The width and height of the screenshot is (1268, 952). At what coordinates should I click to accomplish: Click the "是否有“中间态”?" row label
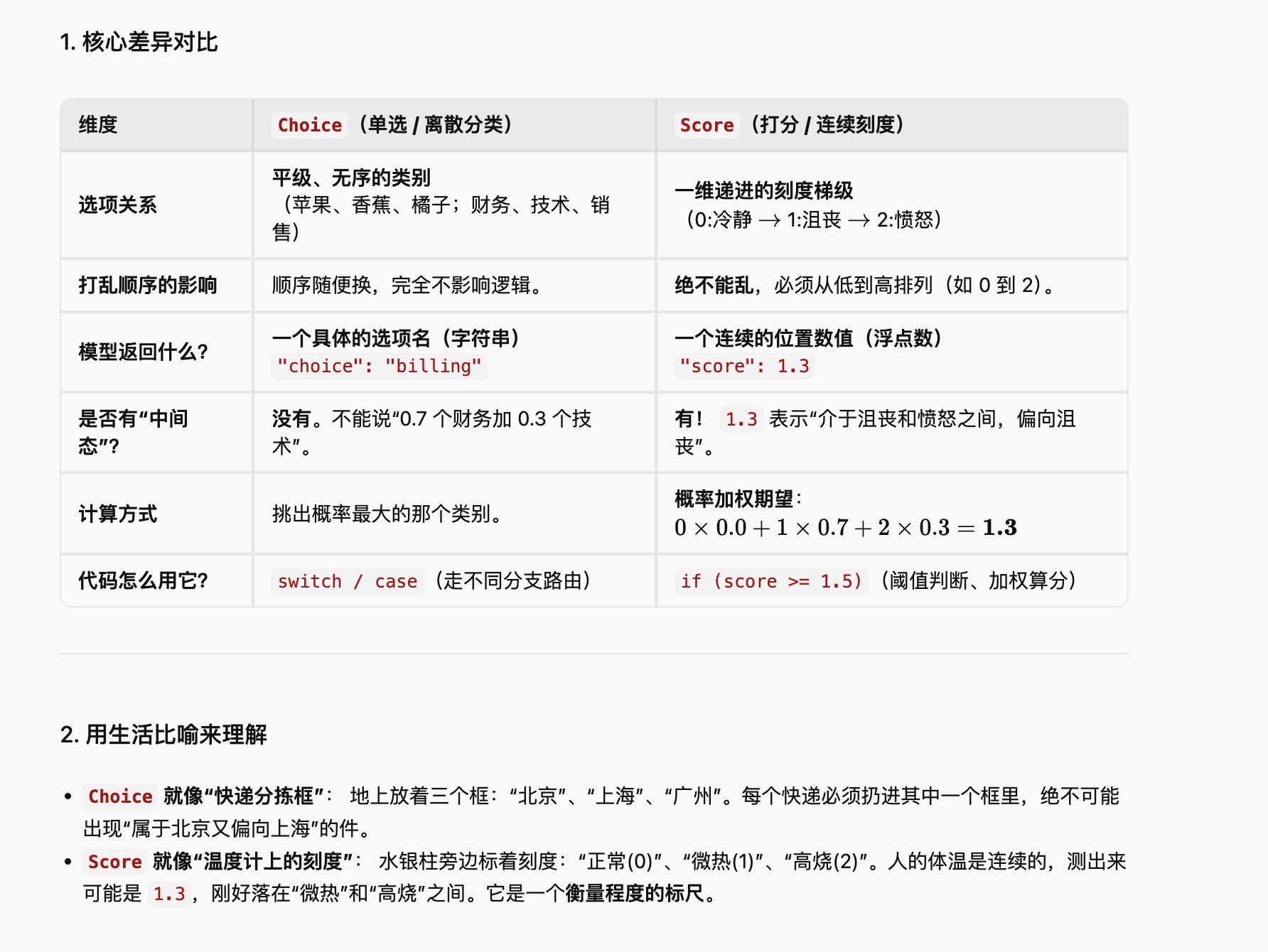click(134, 432)
